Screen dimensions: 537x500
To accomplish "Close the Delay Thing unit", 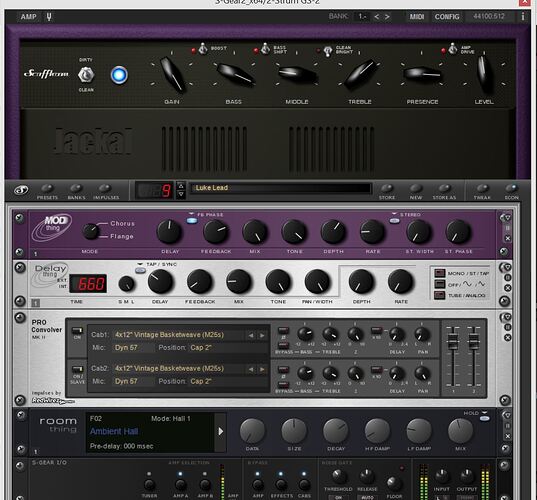I will pos(508,288).
